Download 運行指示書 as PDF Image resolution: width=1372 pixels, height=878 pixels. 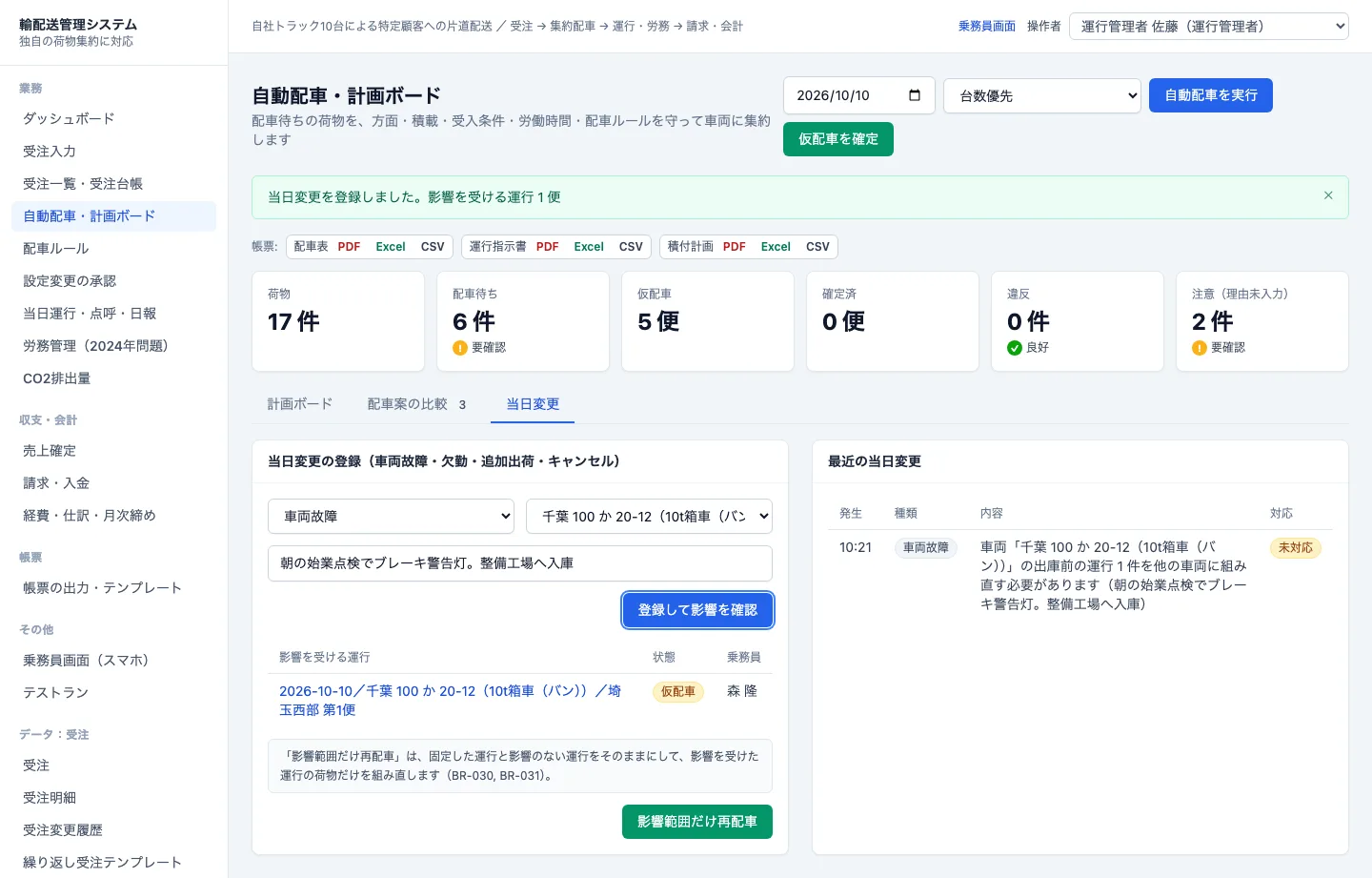(x=547, y=247)
